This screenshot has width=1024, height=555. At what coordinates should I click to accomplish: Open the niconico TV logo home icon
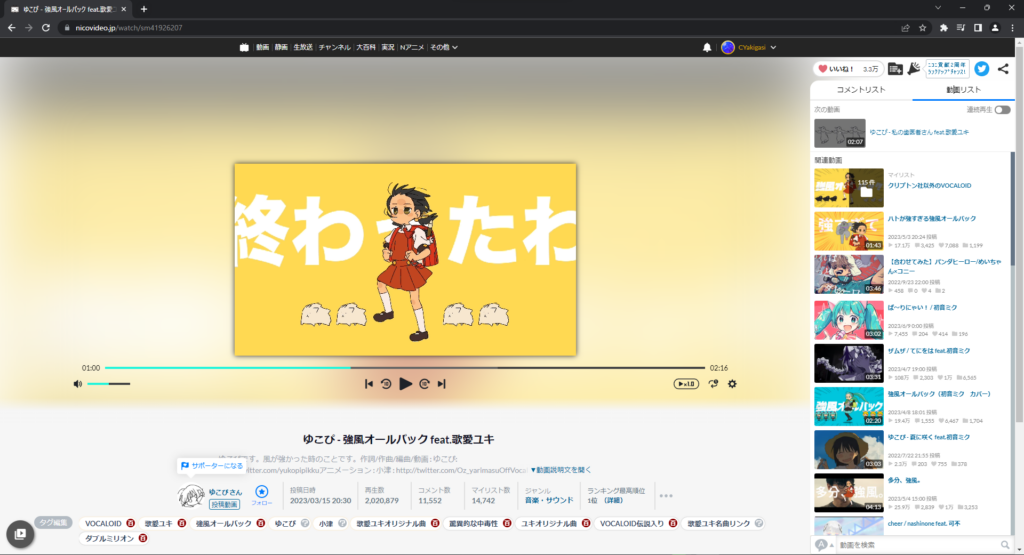click(x=244, y=47)
